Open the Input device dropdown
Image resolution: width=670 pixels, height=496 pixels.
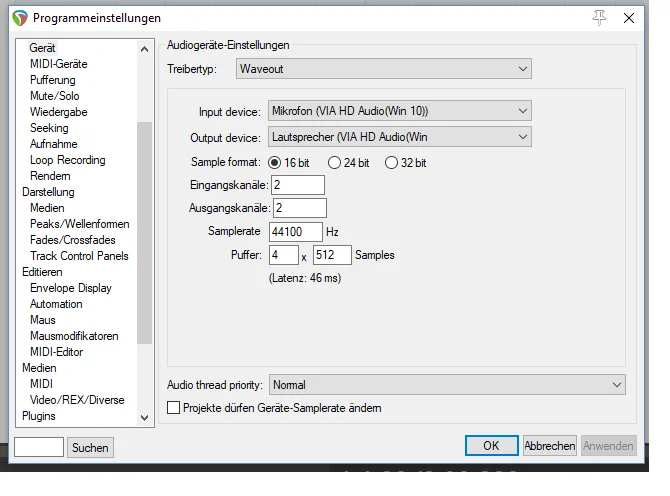[398, 111]
